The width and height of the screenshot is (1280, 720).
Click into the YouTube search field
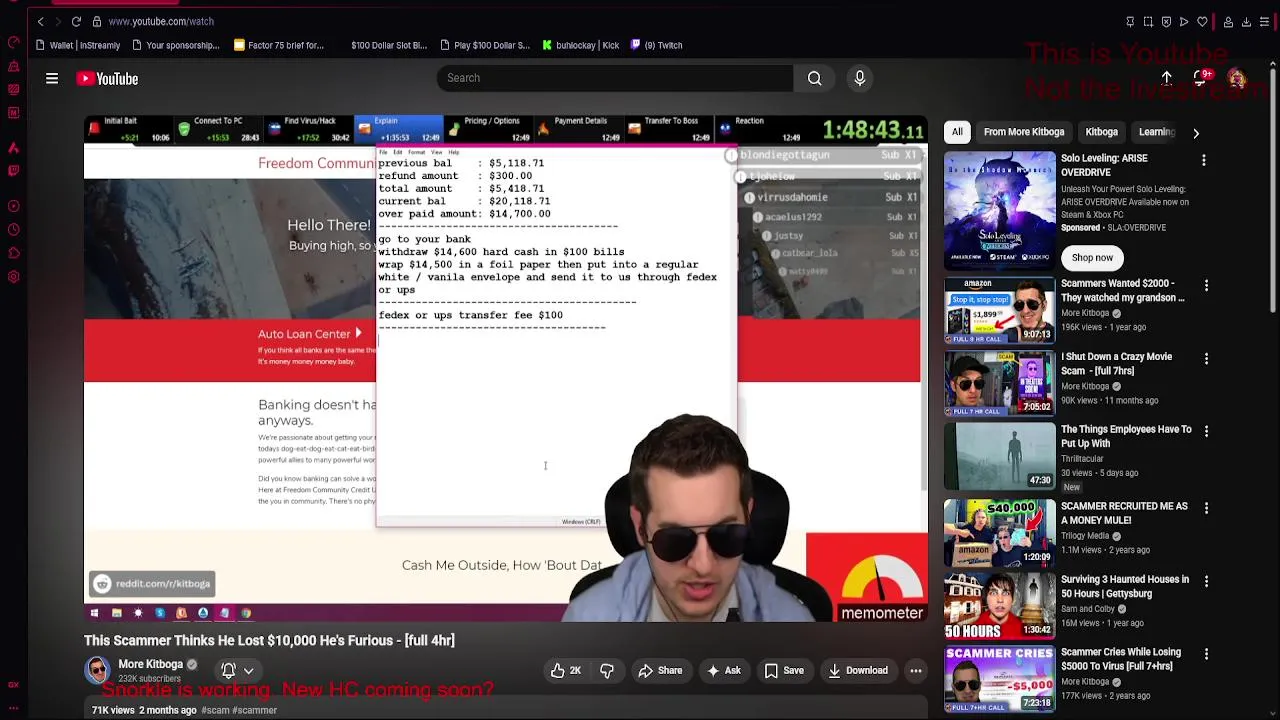pyautogui.click(x=615, y=78)
